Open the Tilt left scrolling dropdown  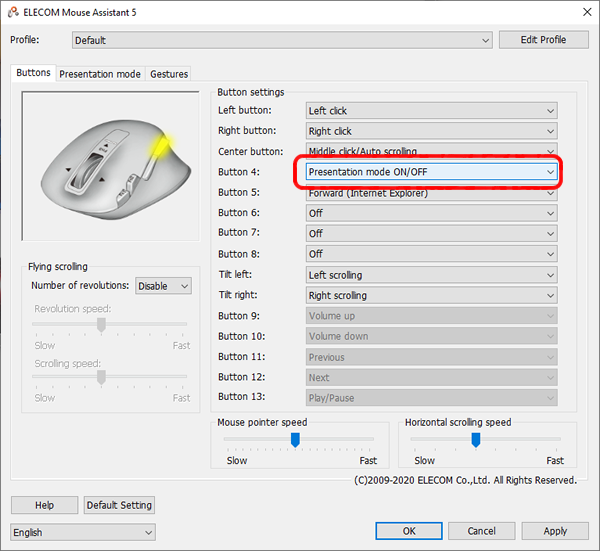coord(431,275)
